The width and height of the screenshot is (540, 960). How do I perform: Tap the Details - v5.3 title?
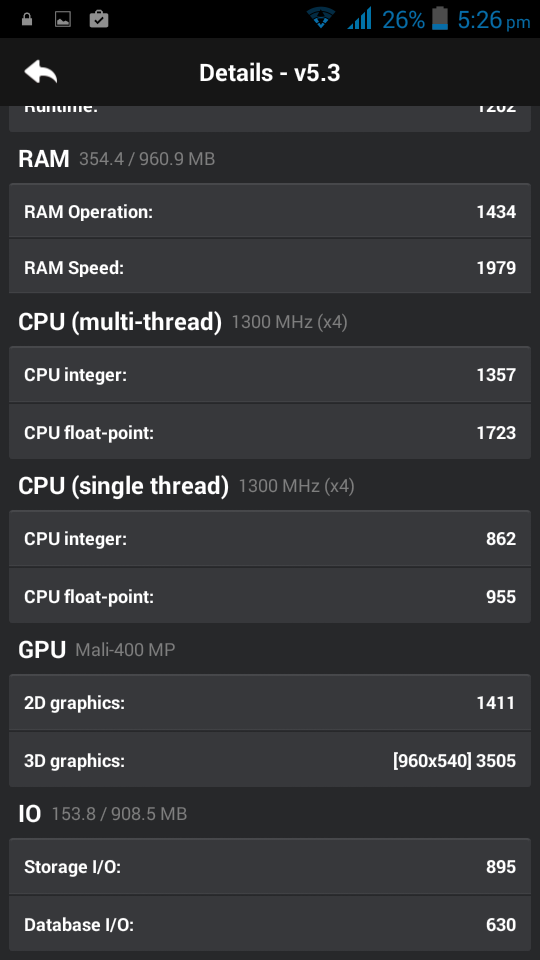[269, 73]
